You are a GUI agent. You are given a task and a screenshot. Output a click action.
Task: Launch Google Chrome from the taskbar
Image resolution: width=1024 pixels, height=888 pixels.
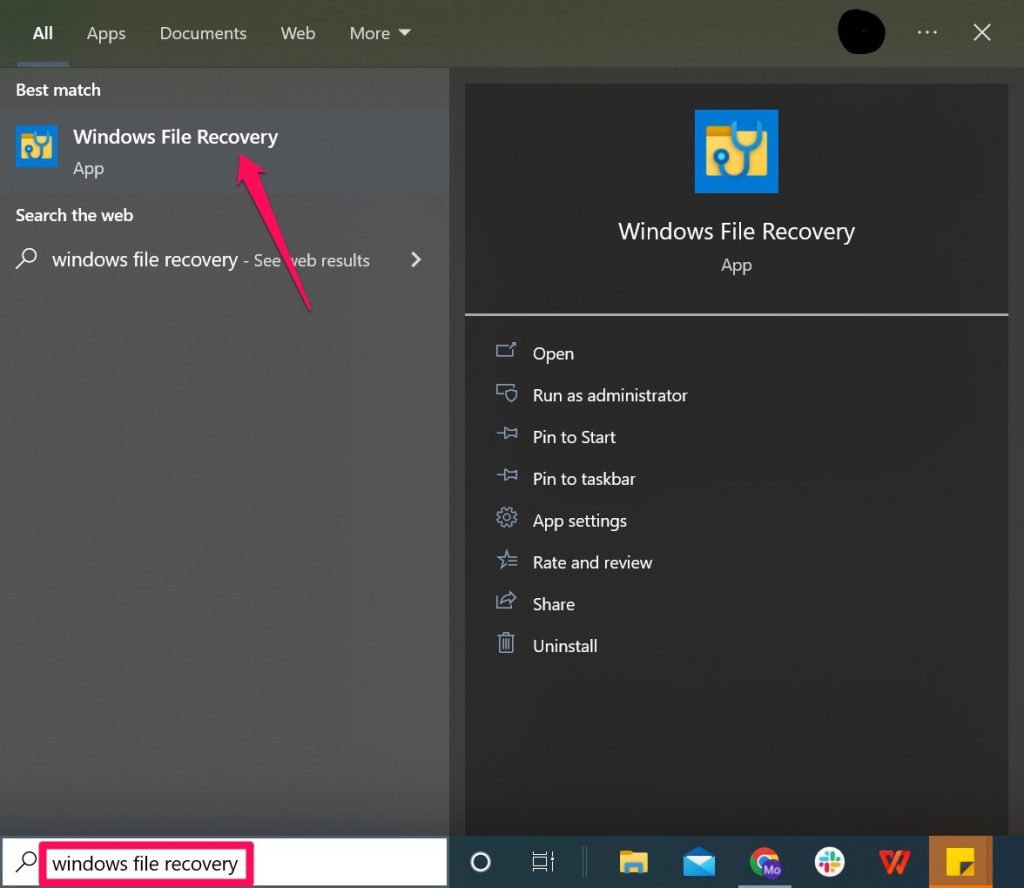(765, 861)
